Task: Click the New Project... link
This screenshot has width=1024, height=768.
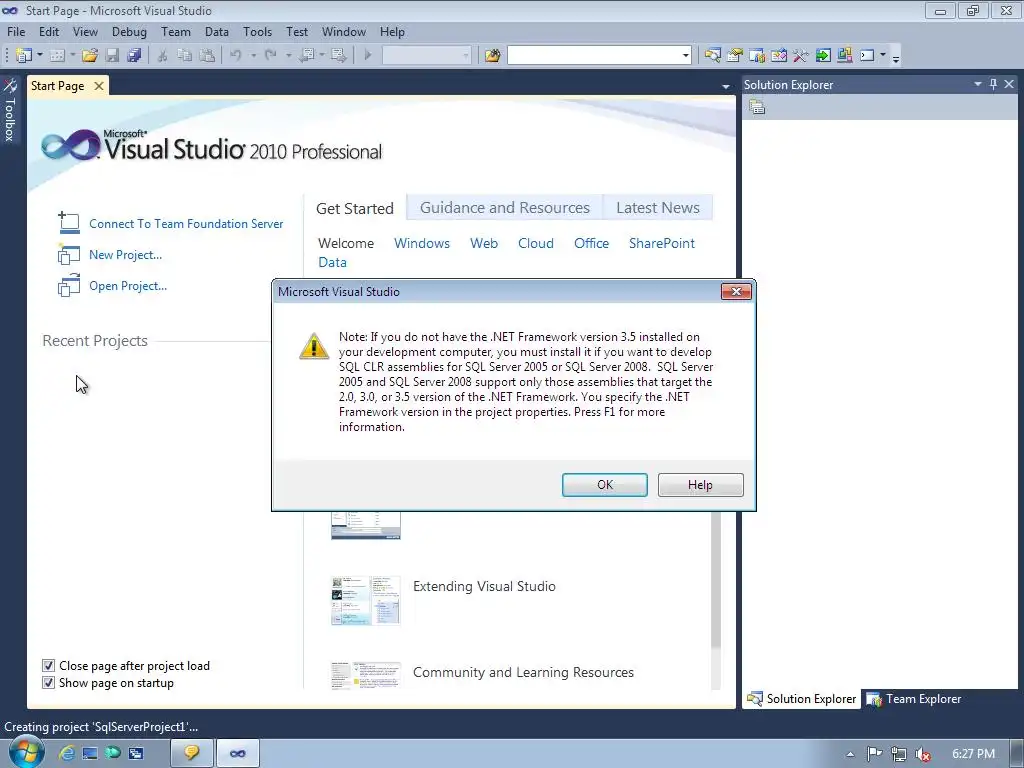Action: tap(125, 255)
